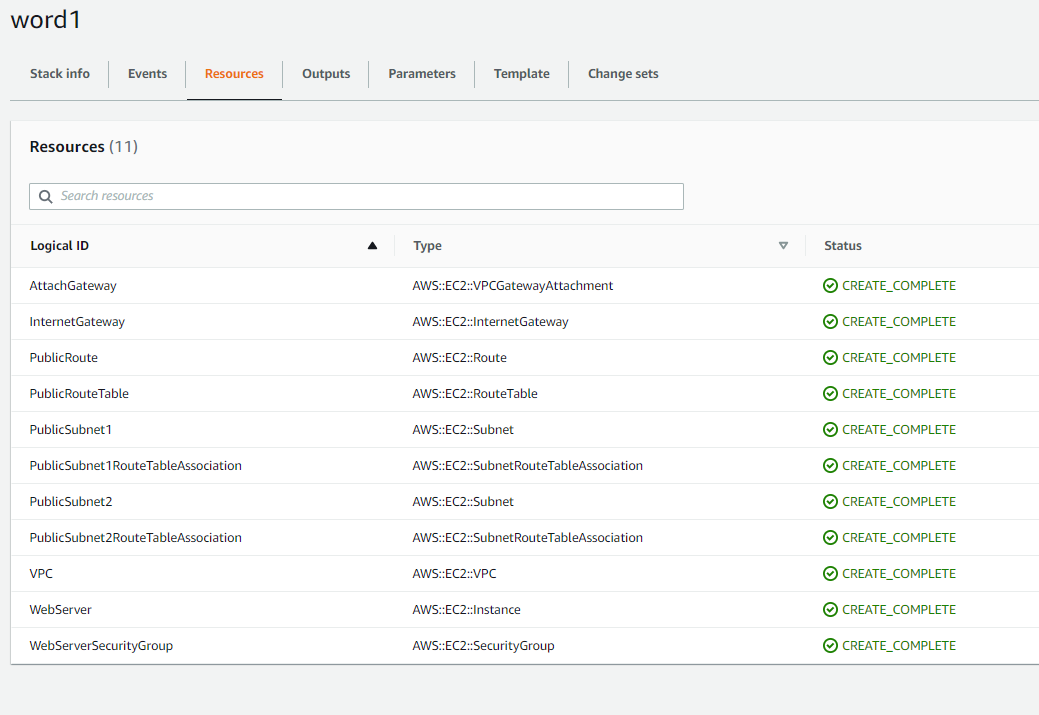Viewport: 1039px width, 715px height.
Task: Open the Change sets tab
Action: pyautogui.click(x=623, y=74)
